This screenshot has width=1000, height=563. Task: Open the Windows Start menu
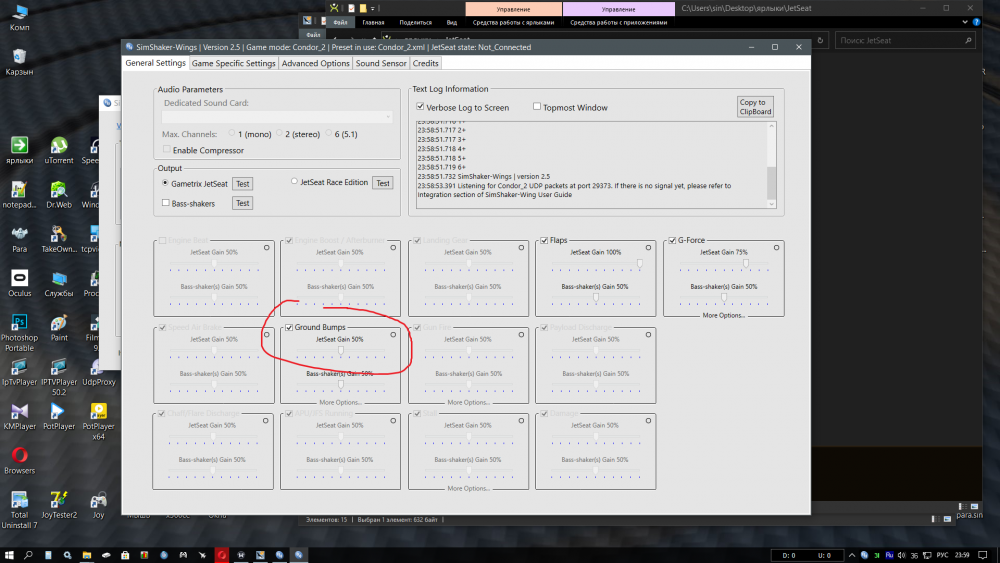pos(9,555)
